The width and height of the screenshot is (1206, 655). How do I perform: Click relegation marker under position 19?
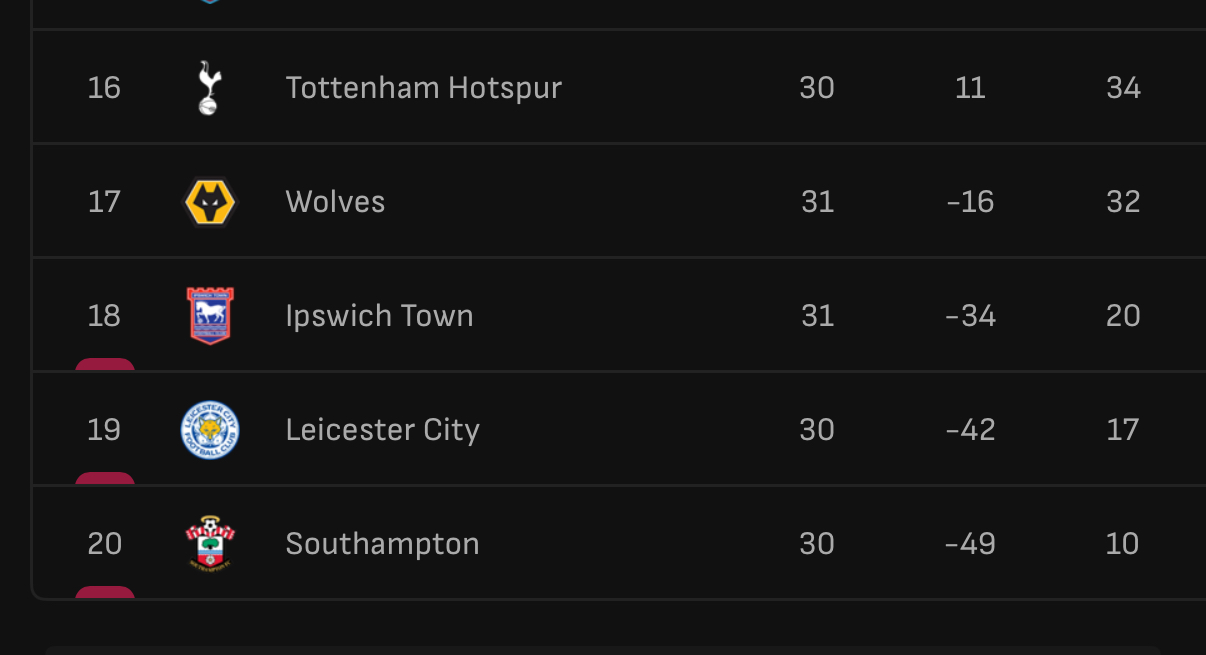(105, 479)
